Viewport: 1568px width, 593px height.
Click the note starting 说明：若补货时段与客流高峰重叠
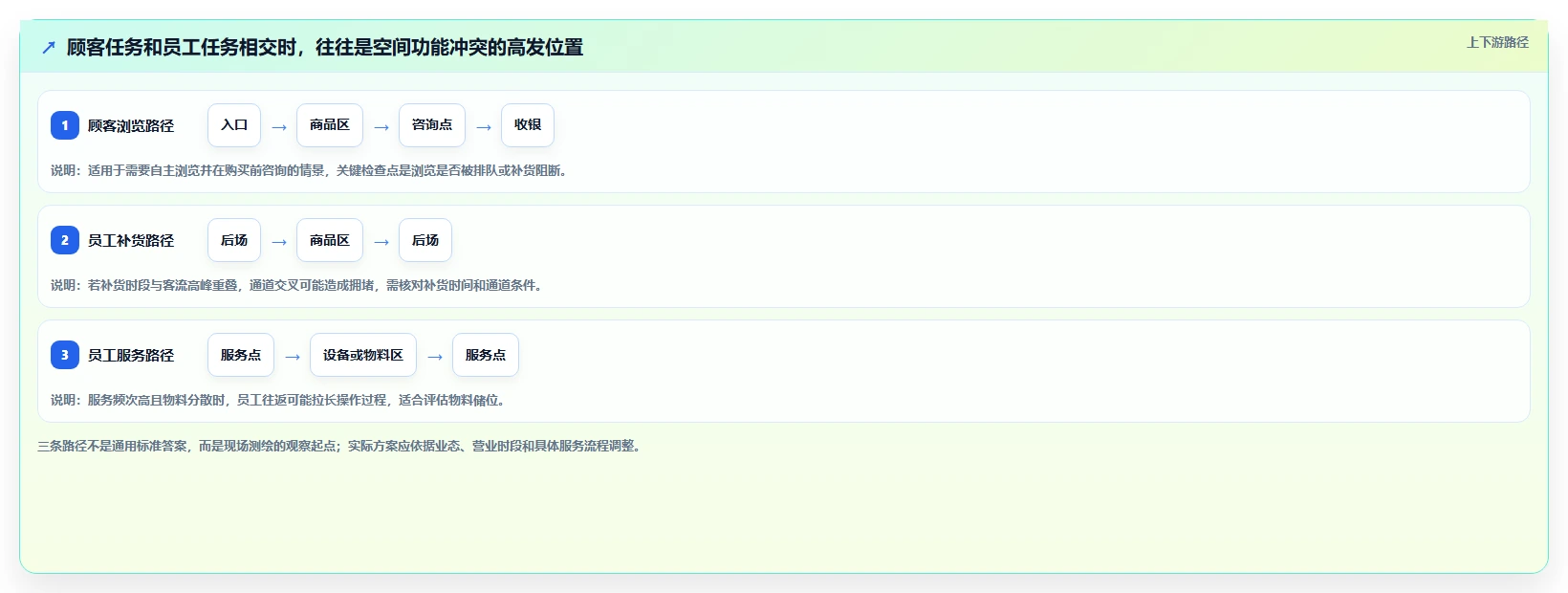point(297,285)
